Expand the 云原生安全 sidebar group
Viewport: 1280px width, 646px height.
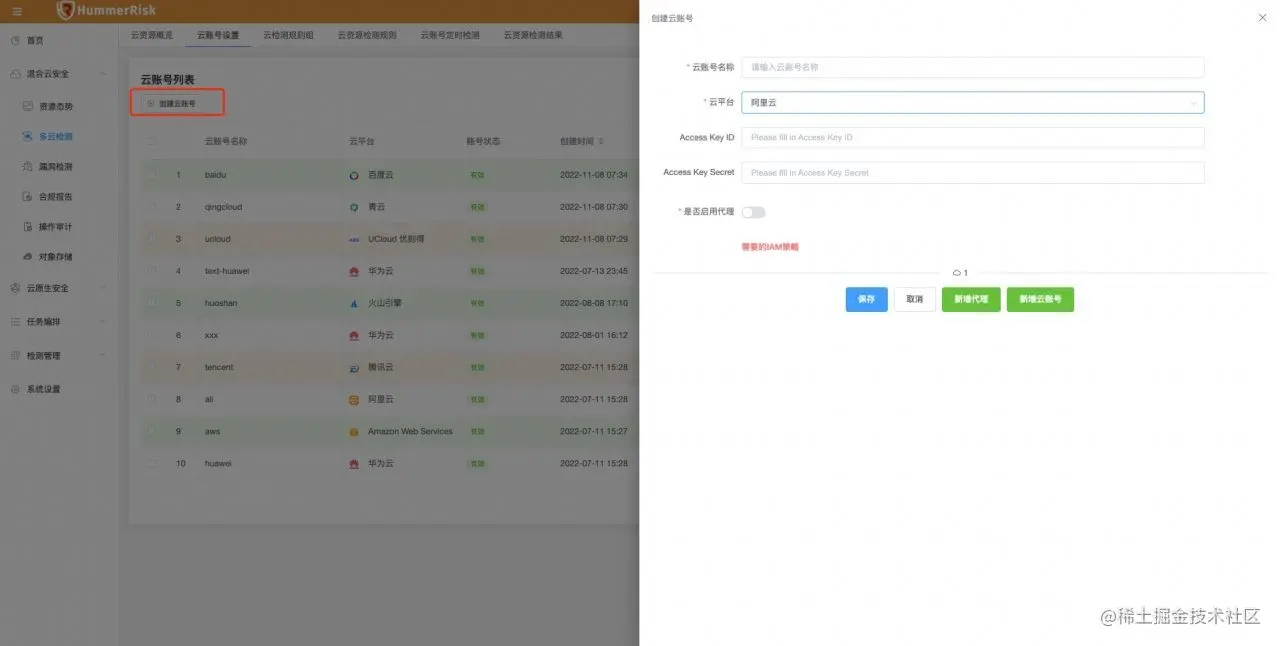[105, 288]
